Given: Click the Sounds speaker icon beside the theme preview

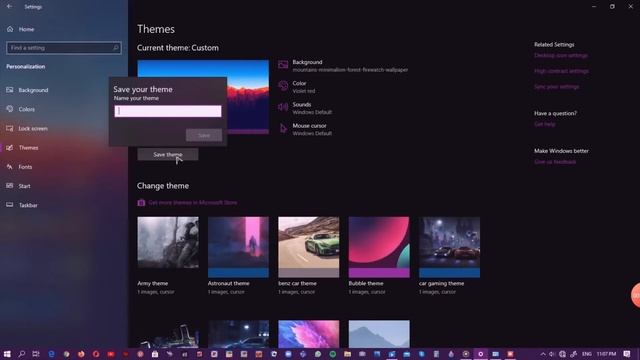Looking at the screenshot, I should click(283, 107).
